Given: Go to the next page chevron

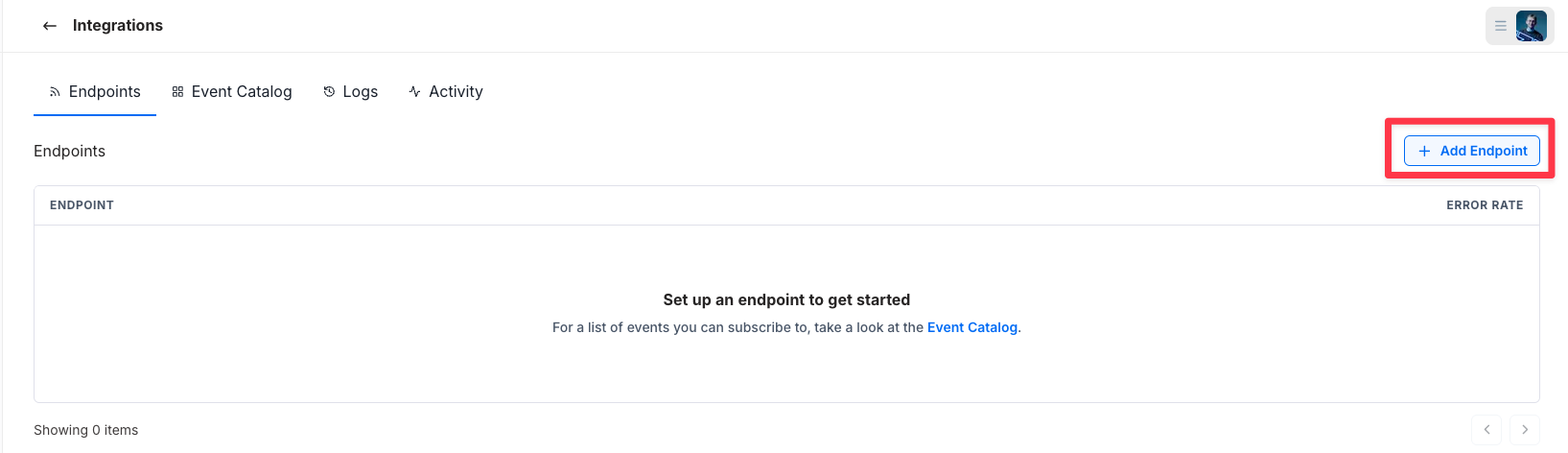Looking at the screenshot, I should pyautogui.click(x=1525, y=430).
